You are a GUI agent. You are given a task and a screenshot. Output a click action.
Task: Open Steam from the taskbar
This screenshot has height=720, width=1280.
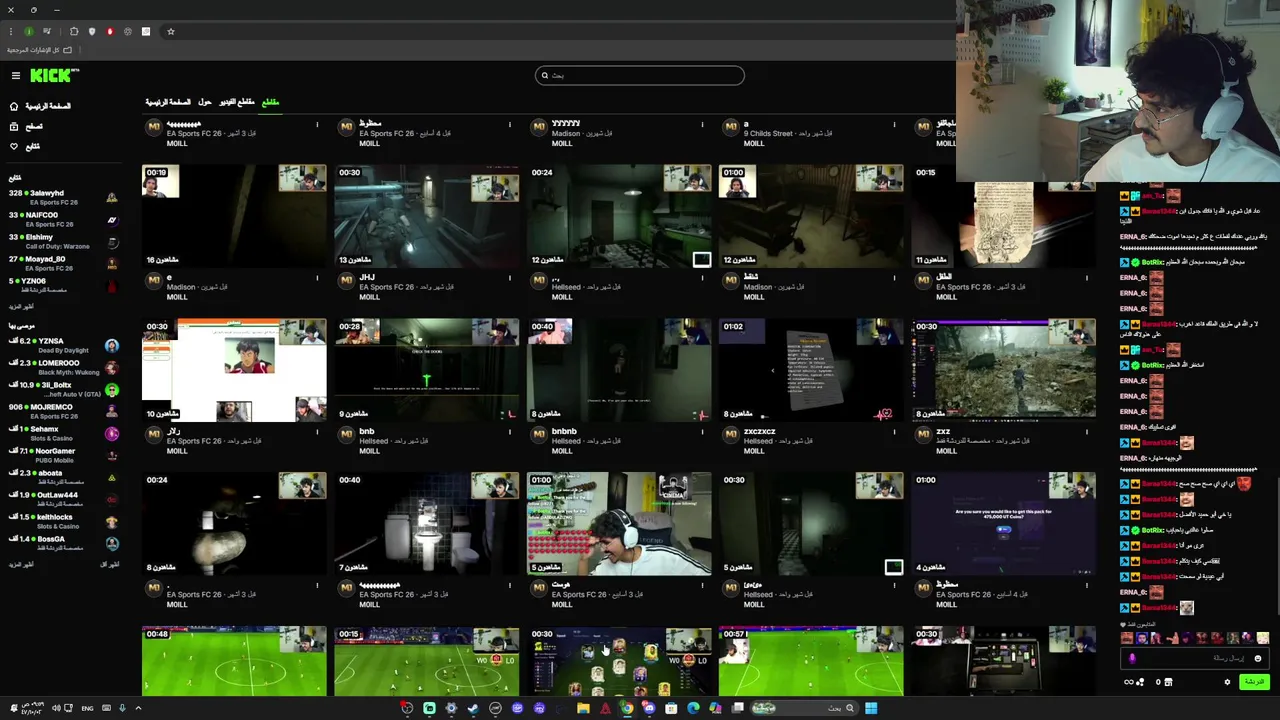coord(473,708)
